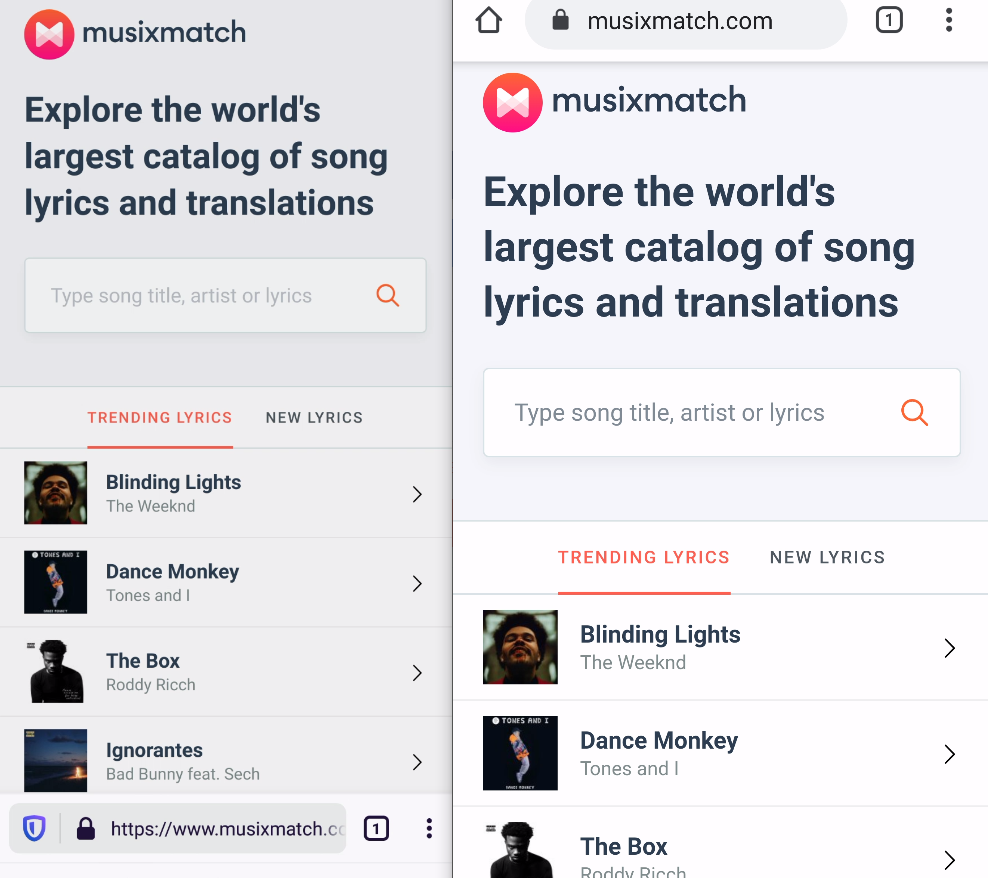Open the browser three-dot menu
The height and width of the screenshot is (878, 988).
point(949,20)
